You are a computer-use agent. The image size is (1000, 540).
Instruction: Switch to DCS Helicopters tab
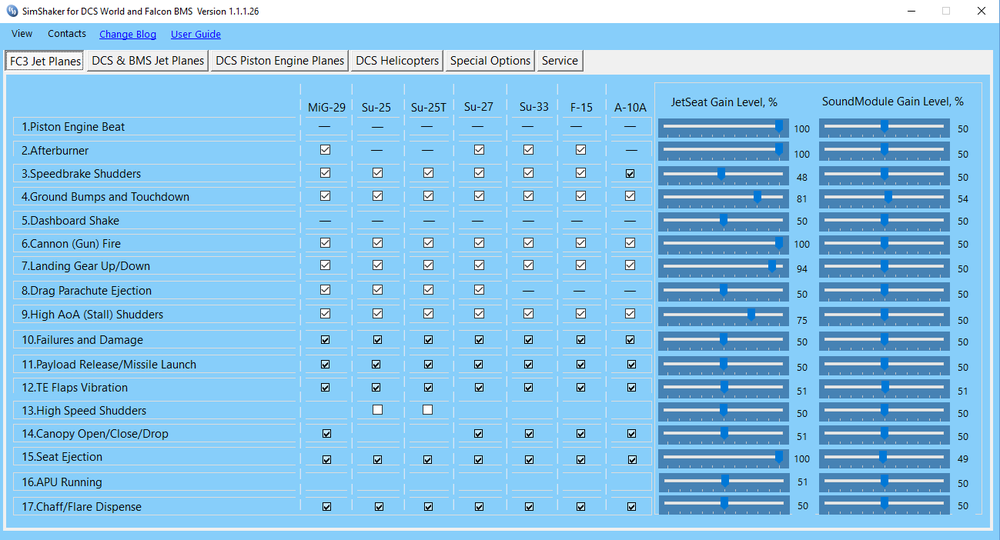(397, 61)
